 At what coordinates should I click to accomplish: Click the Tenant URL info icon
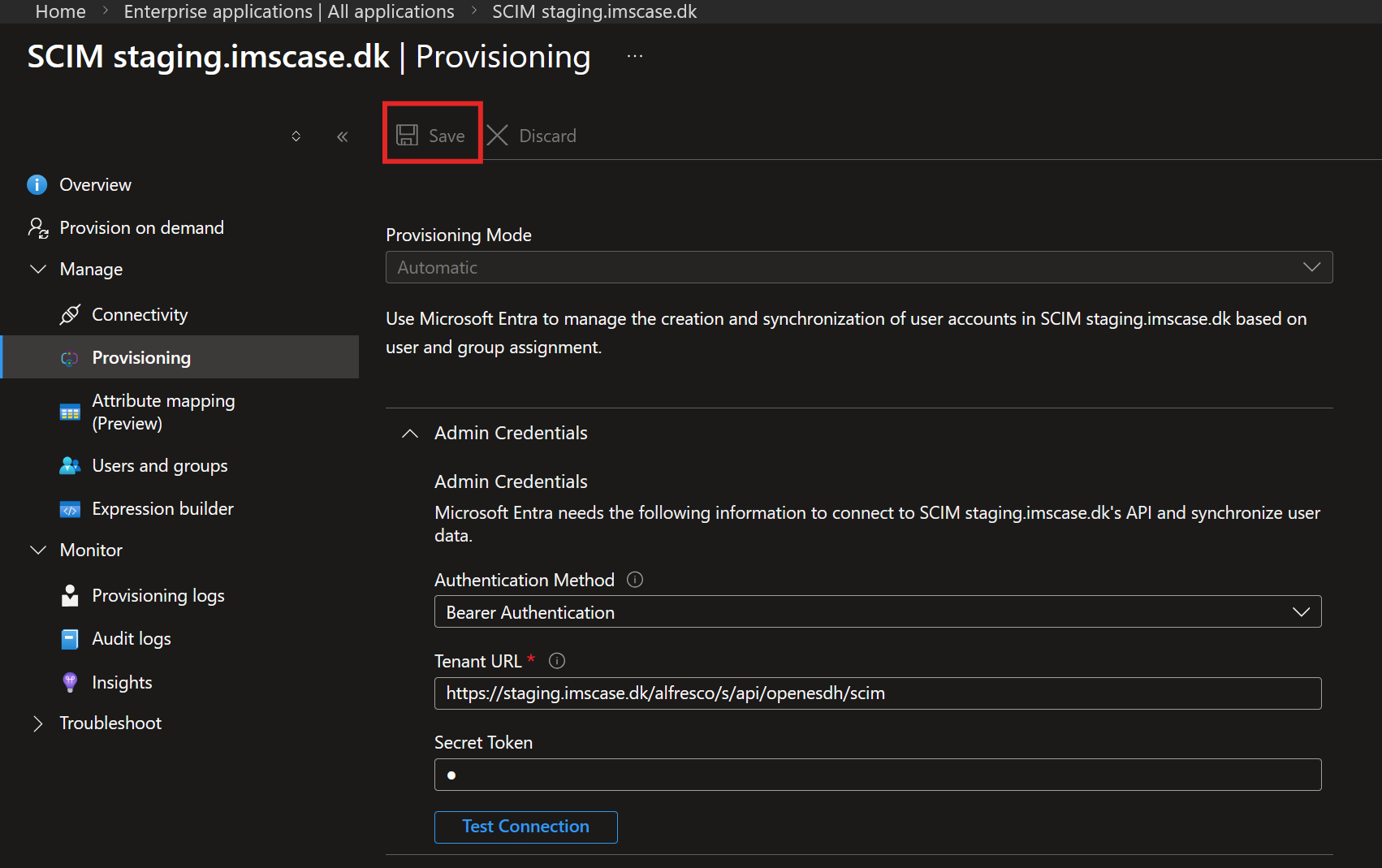tap(557, 661)
